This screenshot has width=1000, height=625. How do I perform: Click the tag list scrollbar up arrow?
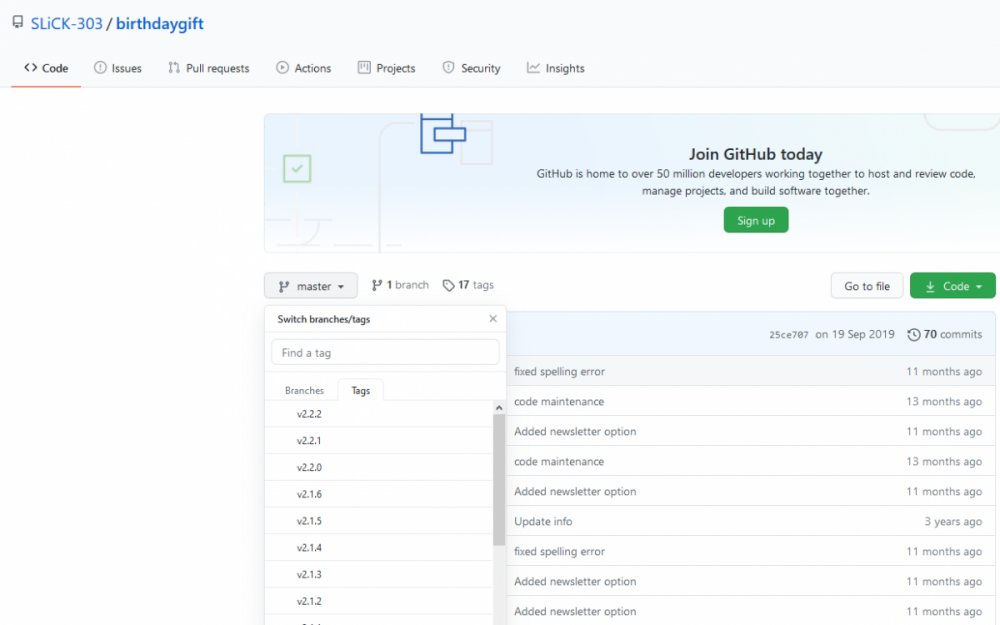499,408
